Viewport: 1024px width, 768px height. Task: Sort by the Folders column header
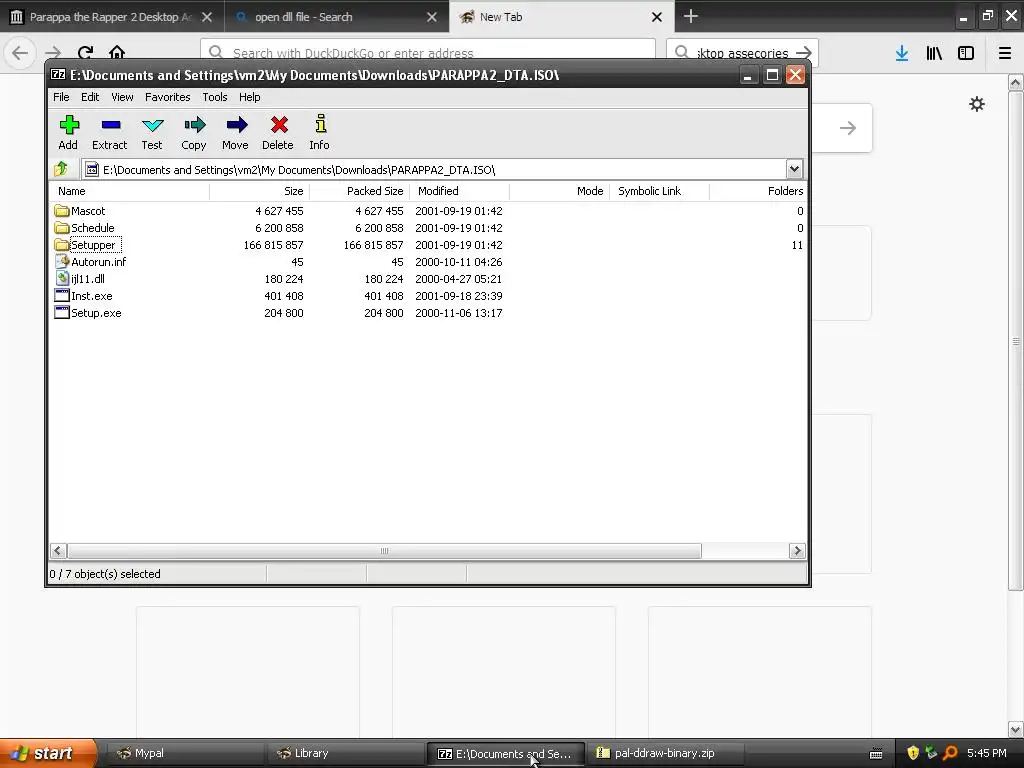click(x=758, y=191)
